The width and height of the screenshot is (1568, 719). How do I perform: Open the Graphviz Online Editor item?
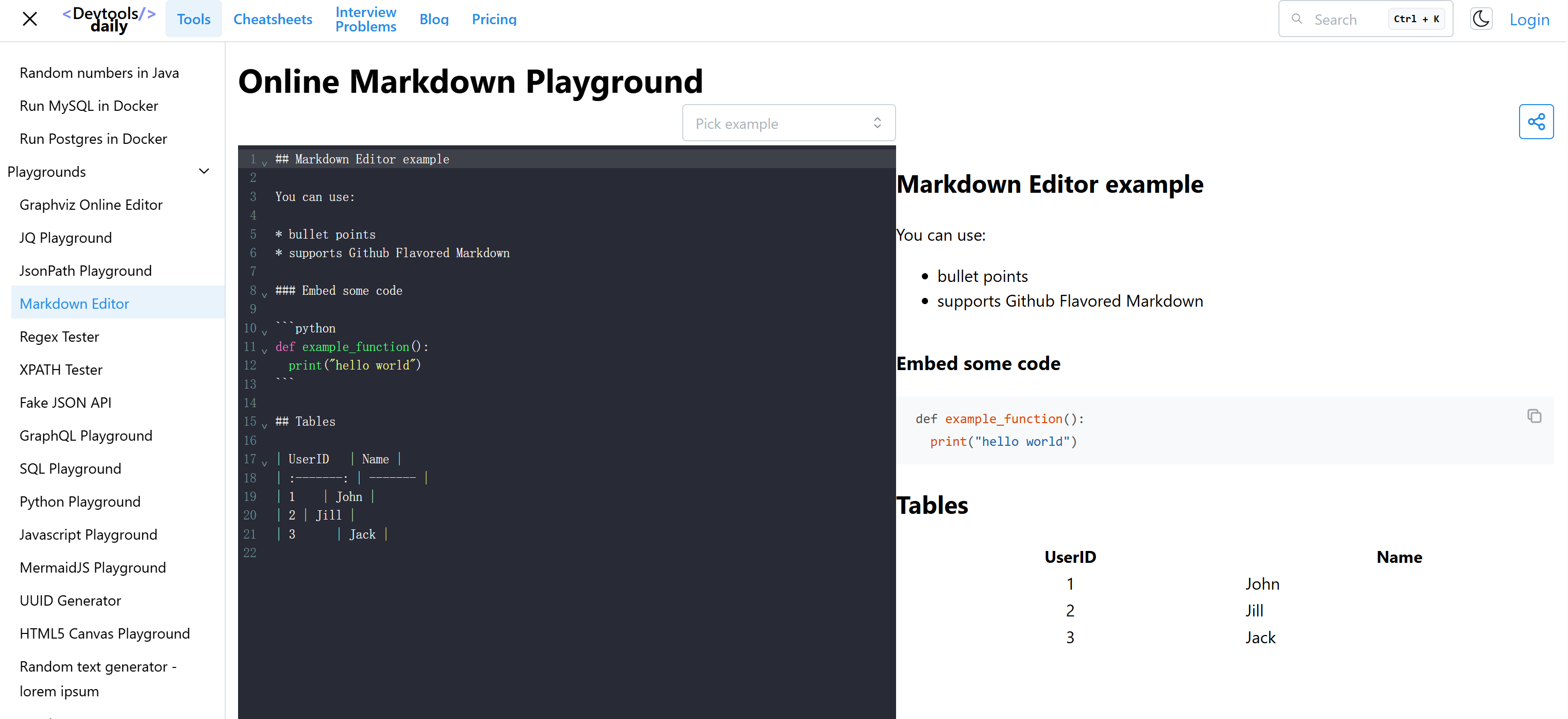[91, 205]
